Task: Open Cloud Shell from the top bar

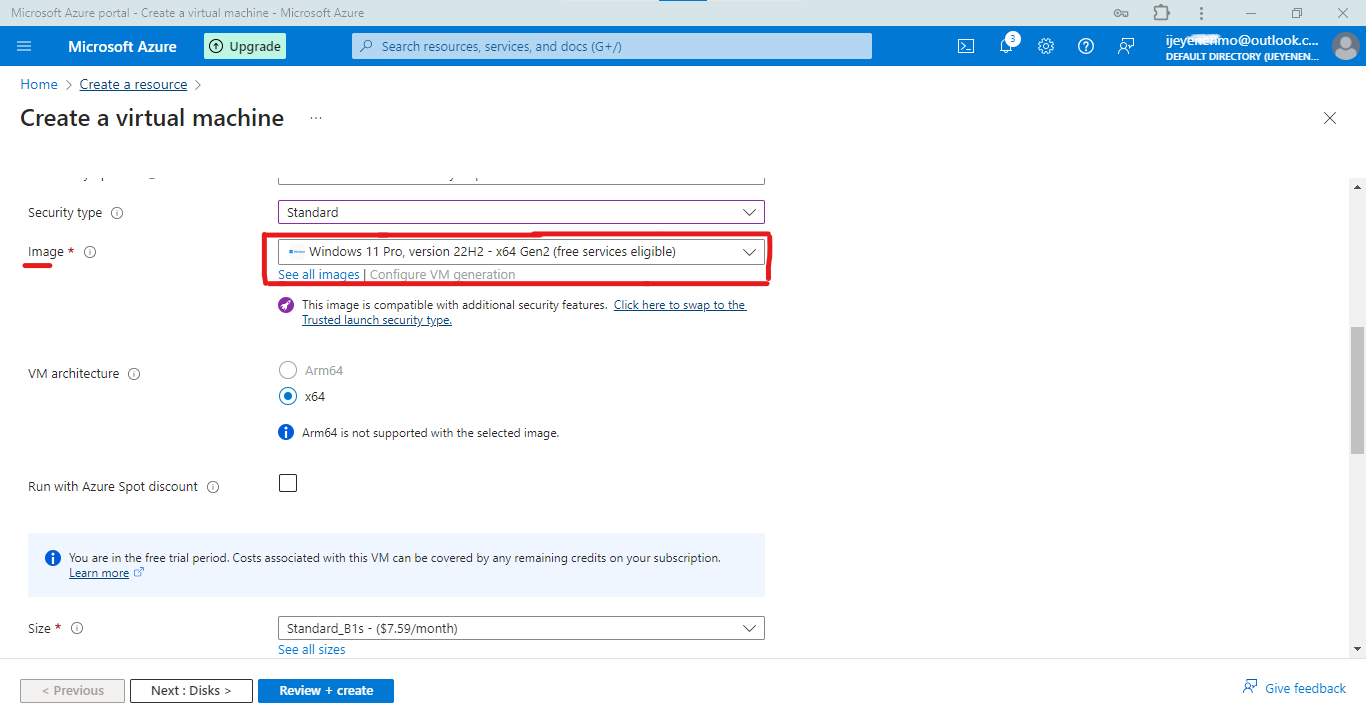Action: [966, 46]
